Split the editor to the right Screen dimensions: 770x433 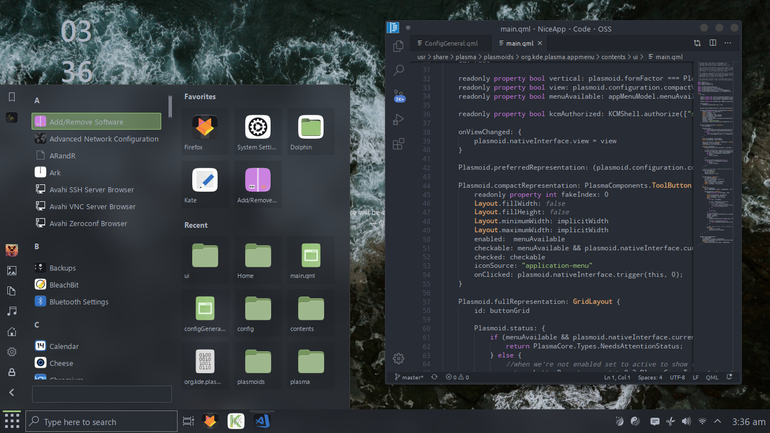(713, 43)
